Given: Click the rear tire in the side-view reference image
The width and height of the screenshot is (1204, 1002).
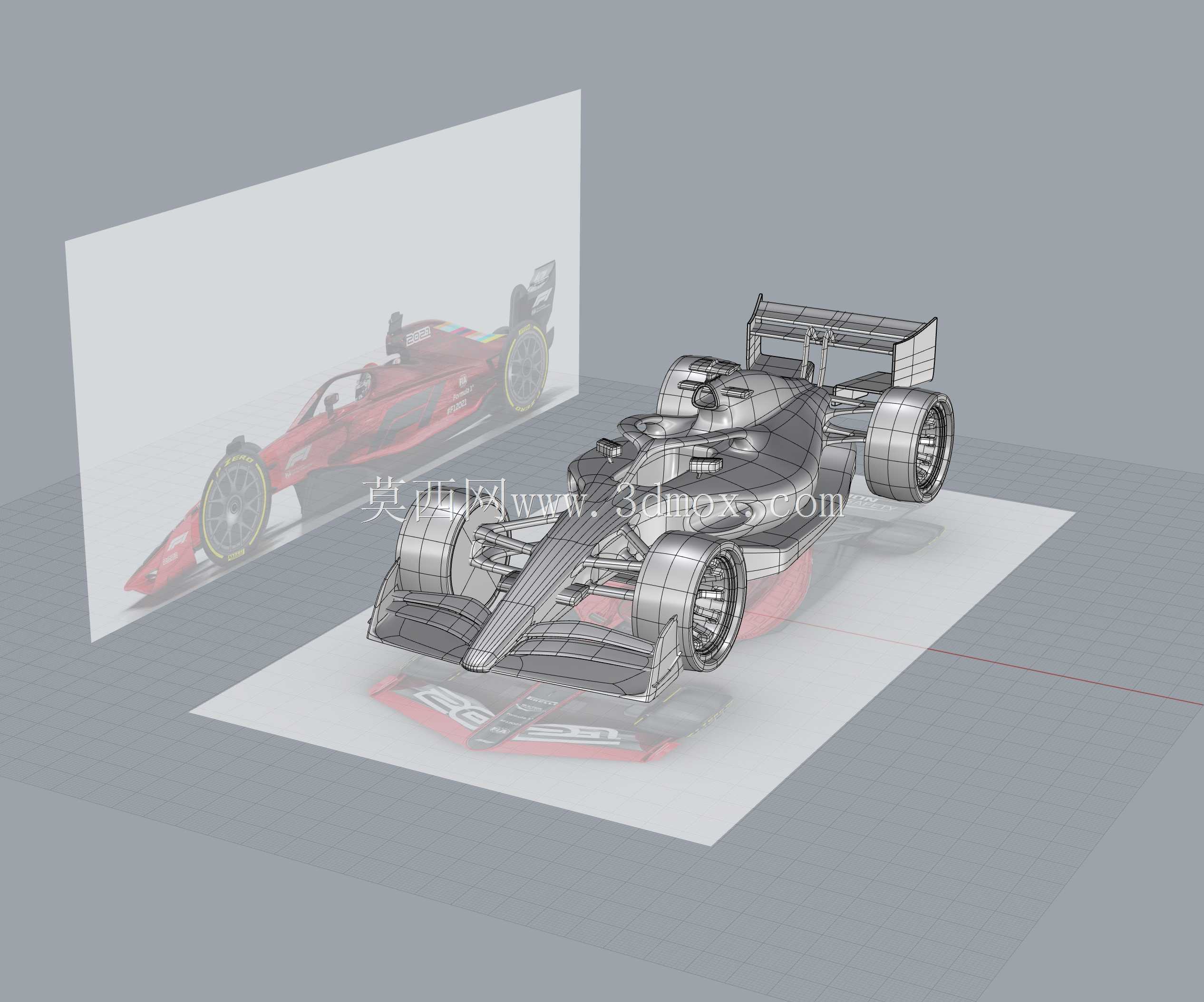Looking at the screenshot, I should (x=526, y=367).
